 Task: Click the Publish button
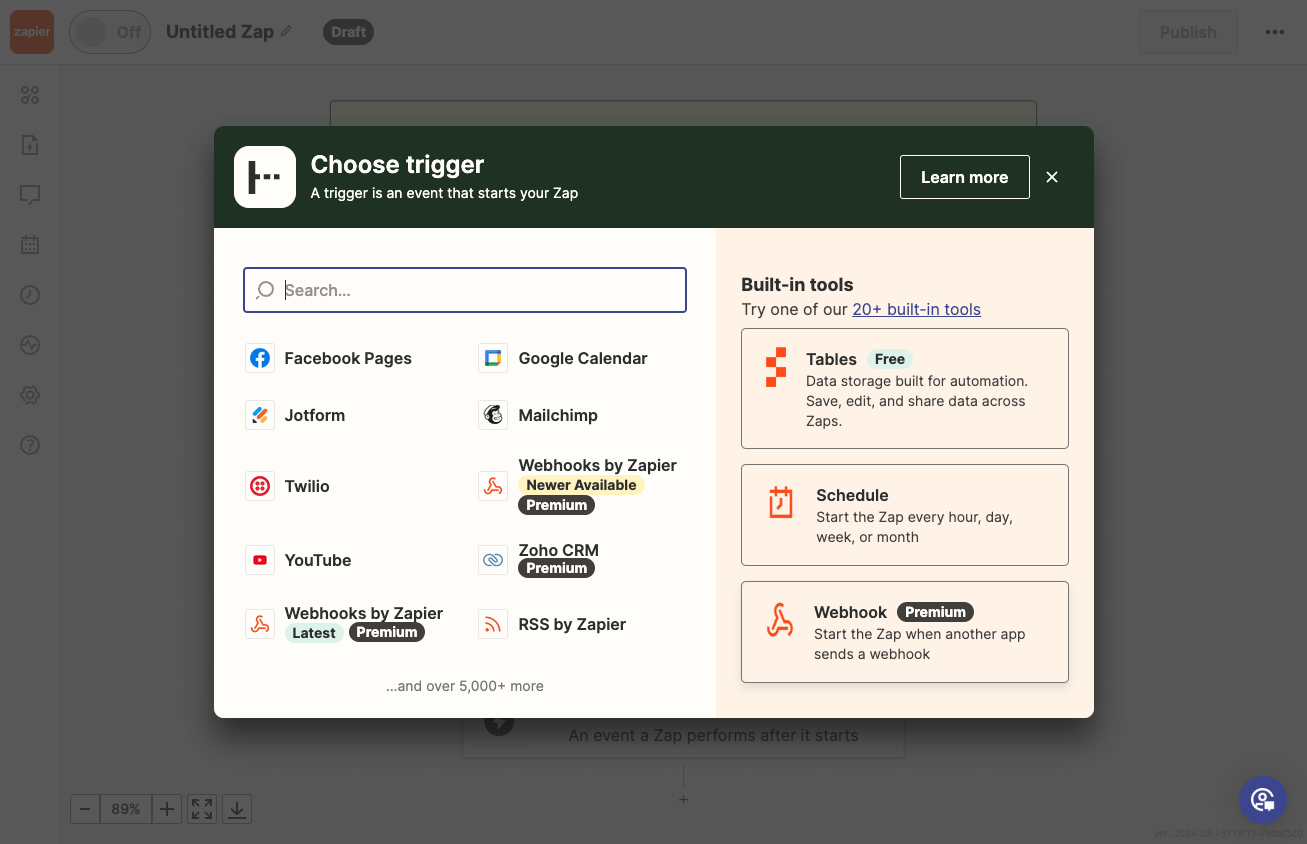(1188, 32)
